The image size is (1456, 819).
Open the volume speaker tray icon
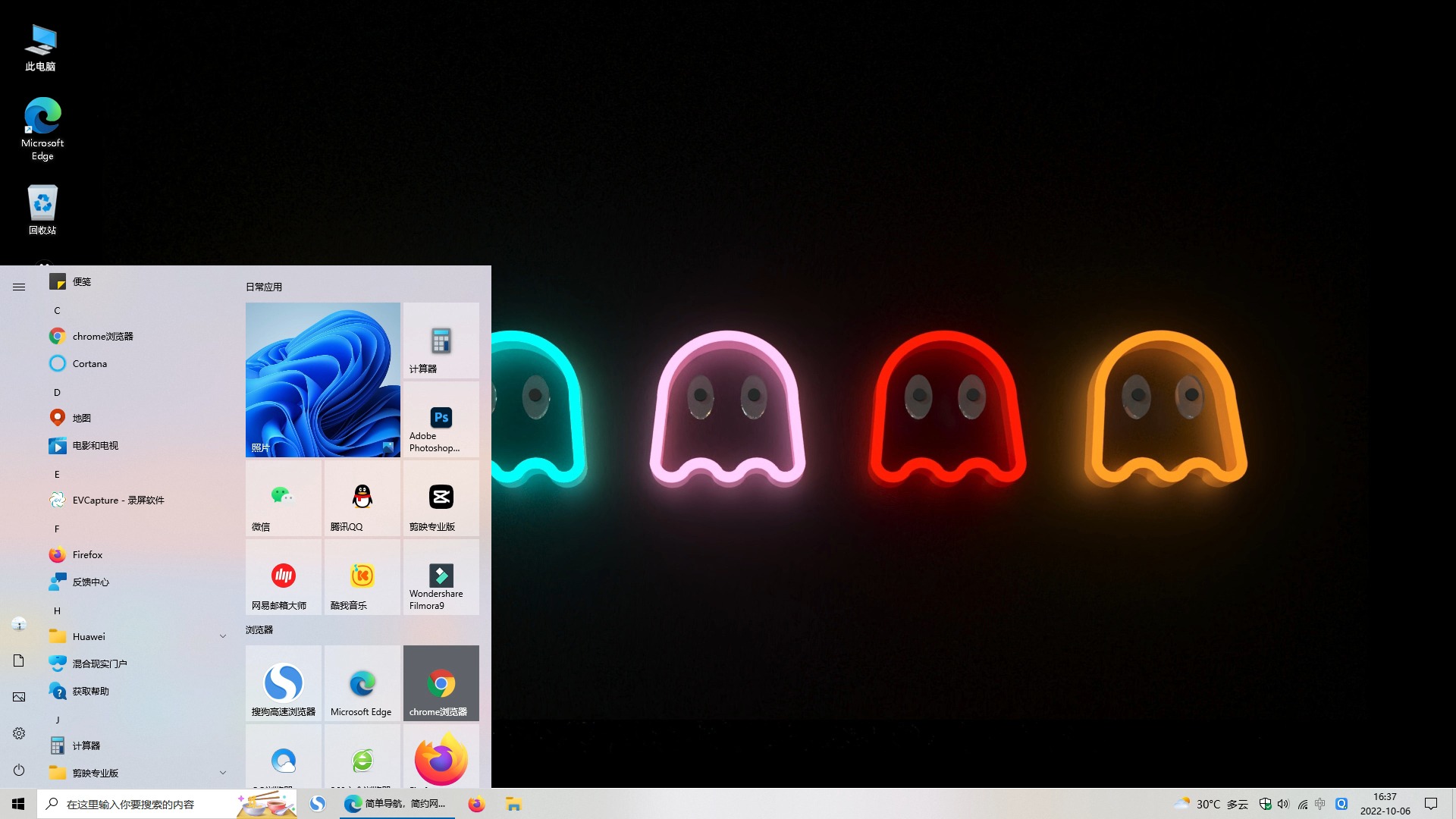1283,804
